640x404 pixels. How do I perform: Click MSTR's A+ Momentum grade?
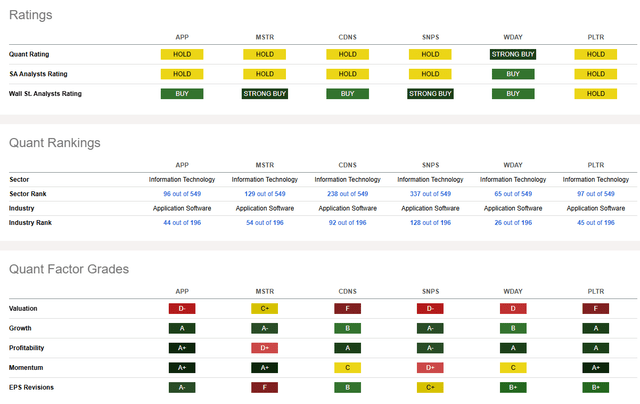265,368
